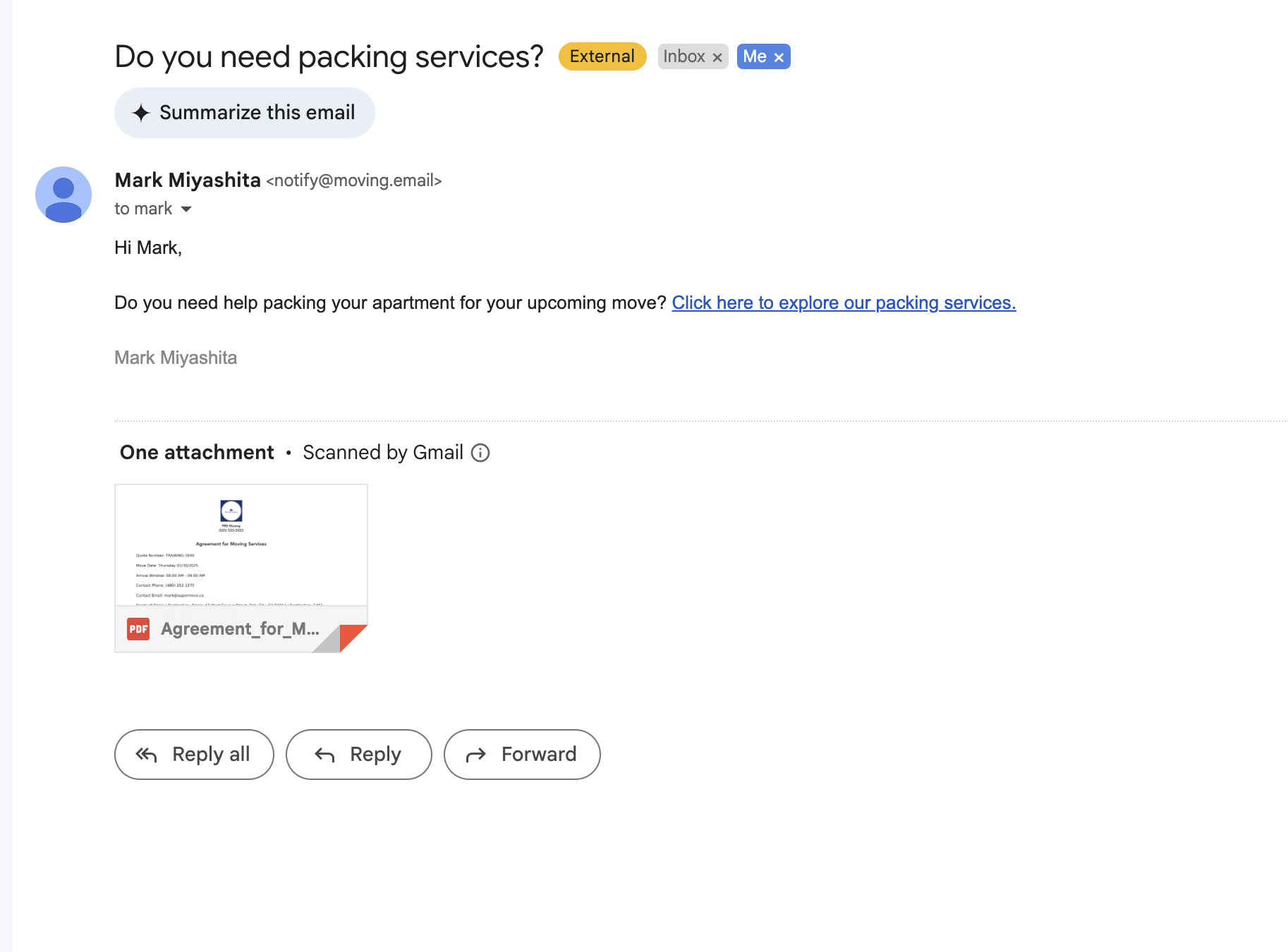Click the Reply all button

point(194,755)
